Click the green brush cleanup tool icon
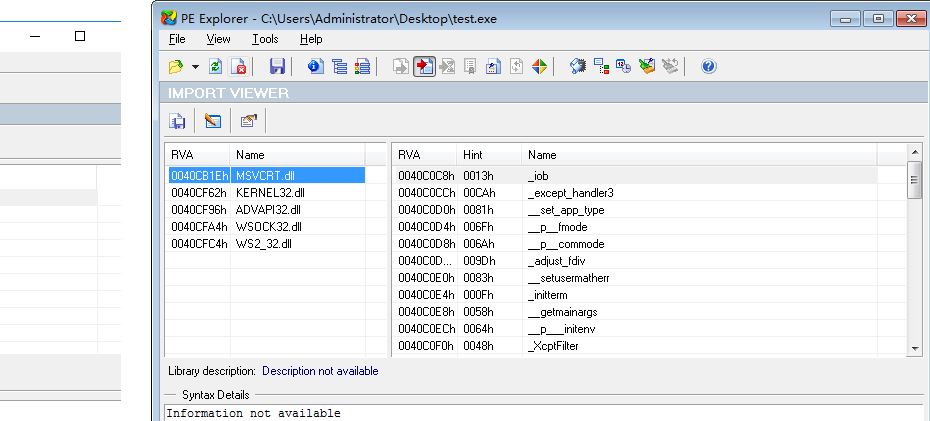Viewport: 930px width, 421px height. [x=647, y=66]
